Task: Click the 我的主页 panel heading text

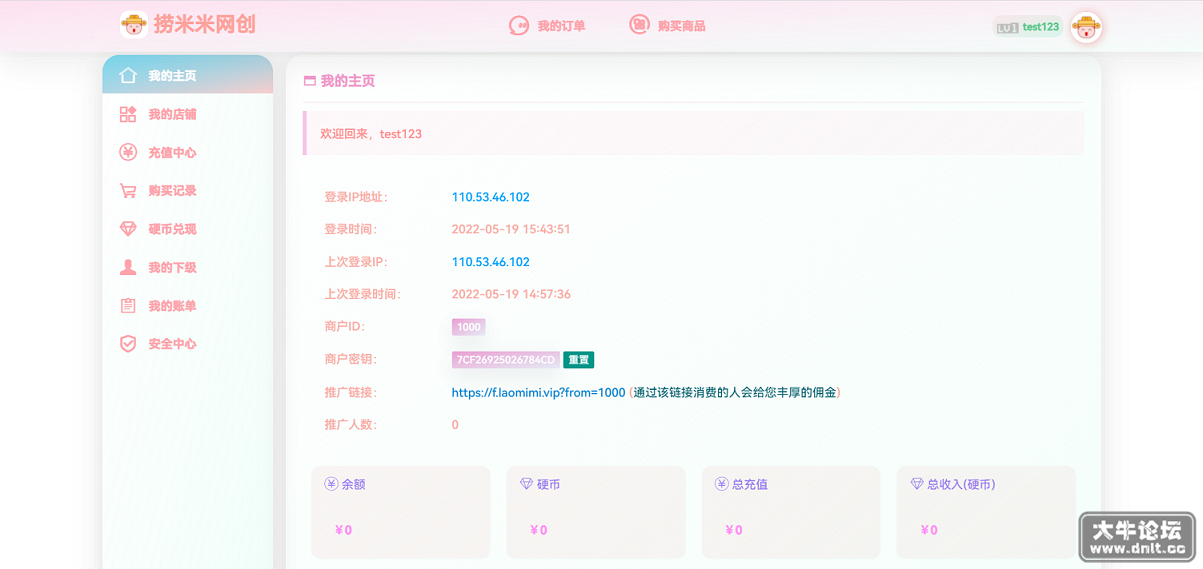Action: coord(348,81)
